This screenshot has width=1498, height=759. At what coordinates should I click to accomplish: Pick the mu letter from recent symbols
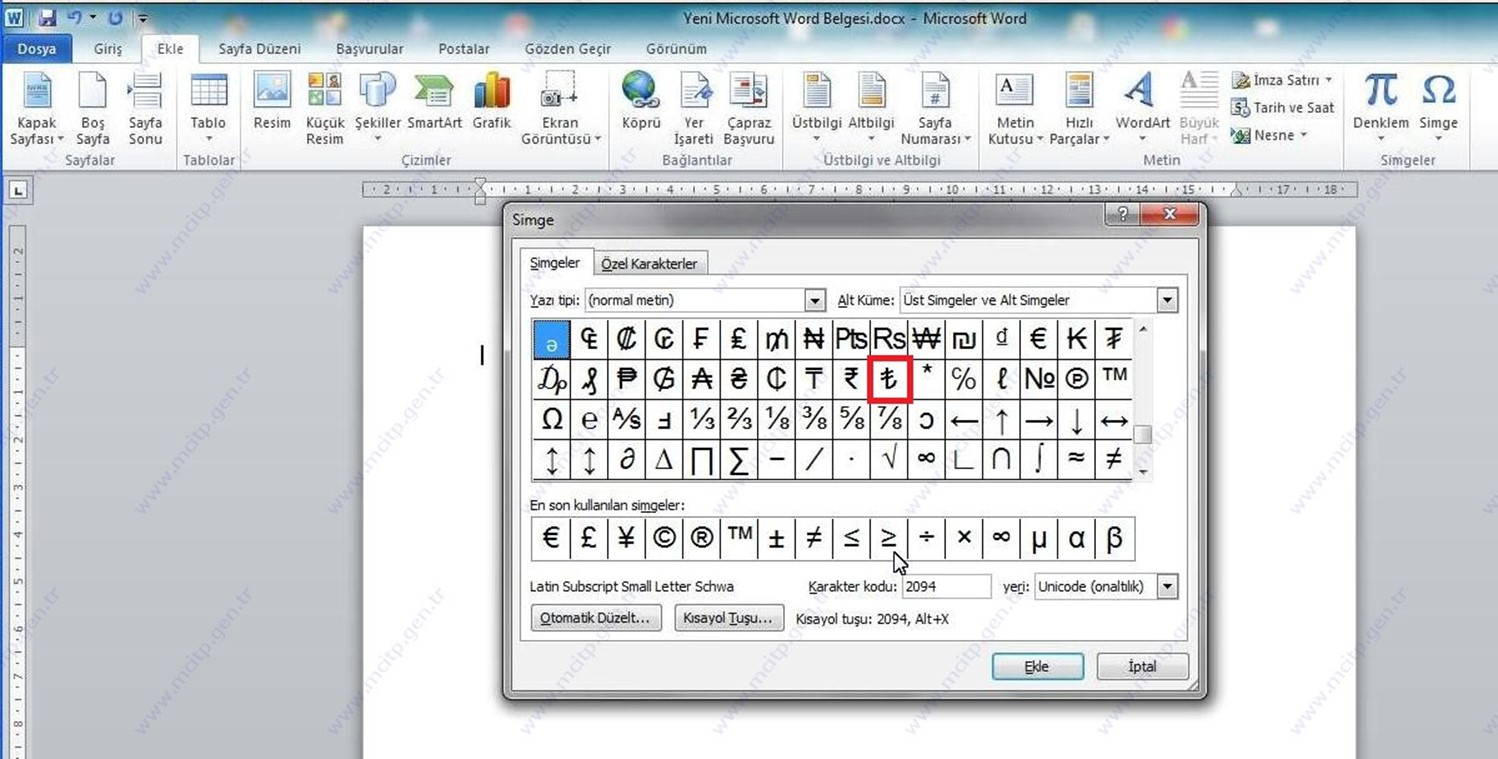[1038, 539]
